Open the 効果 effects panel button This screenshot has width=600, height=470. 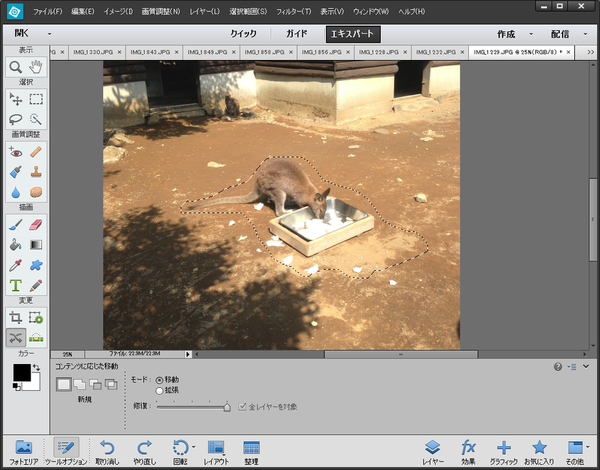click(x=468, y=451)
